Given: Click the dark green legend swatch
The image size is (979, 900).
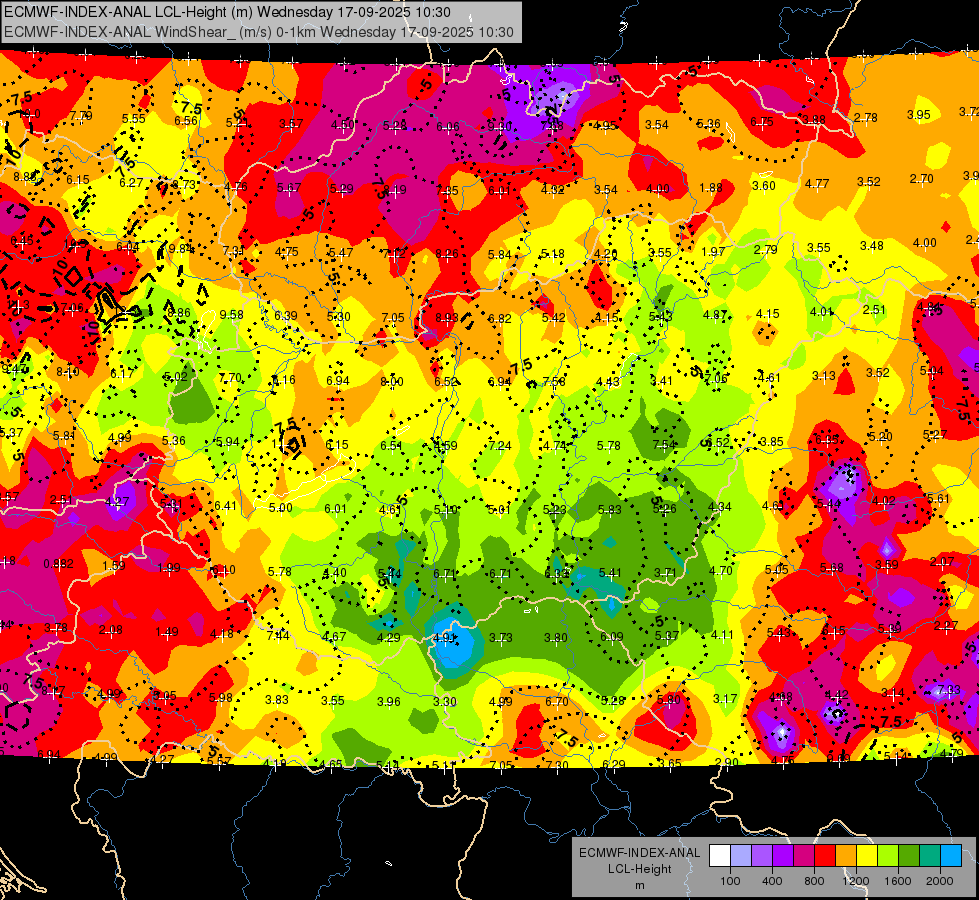Looking at the screenshot, I should coord(909,855).
